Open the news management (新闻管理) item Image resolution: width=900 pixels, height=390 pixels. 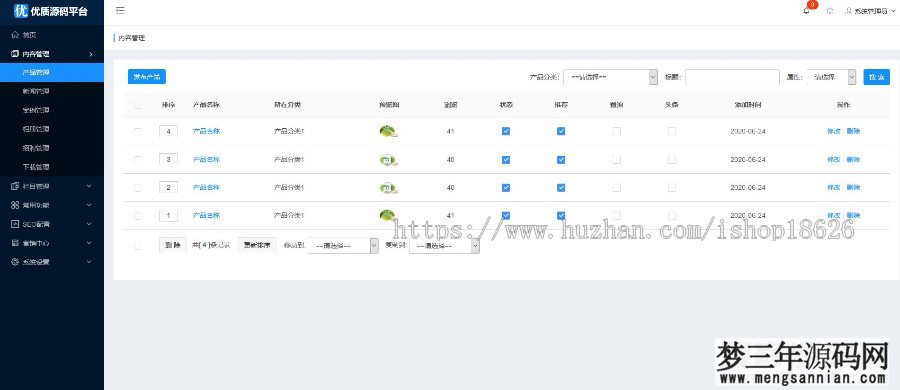52,91
